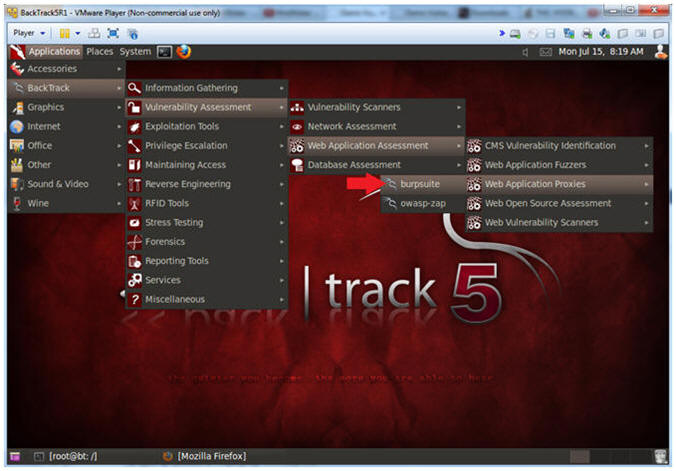Click the date and time clock
The image size is (676, 471).
[x=601, y=52]
